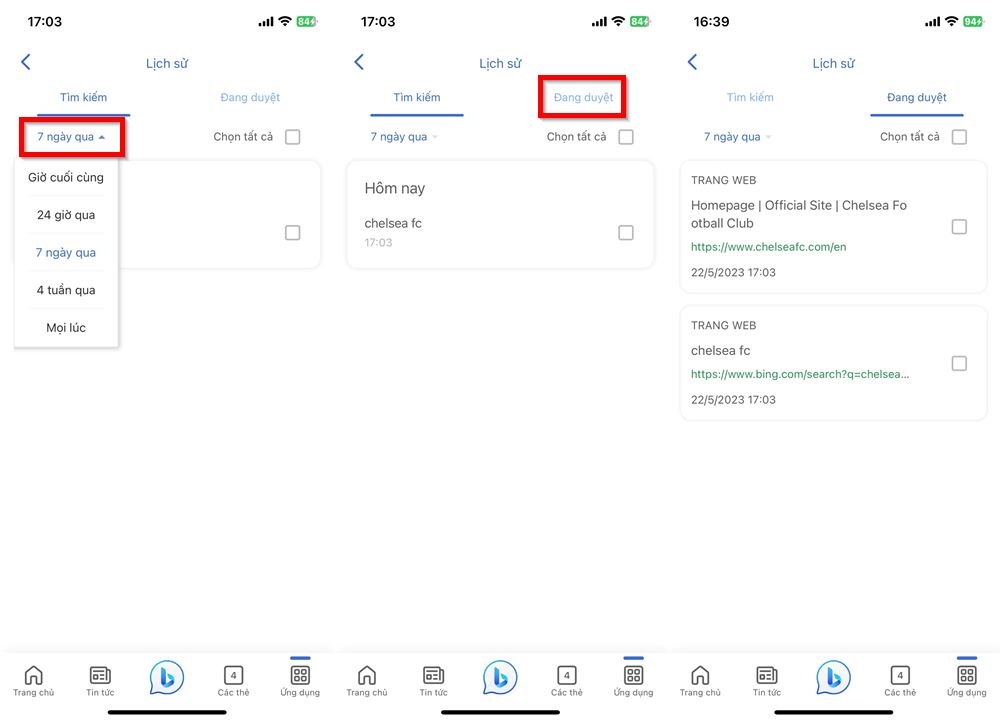Check the Chọn tất cả checkbox
The image size is (1000, 721).
tap(292, 137)
